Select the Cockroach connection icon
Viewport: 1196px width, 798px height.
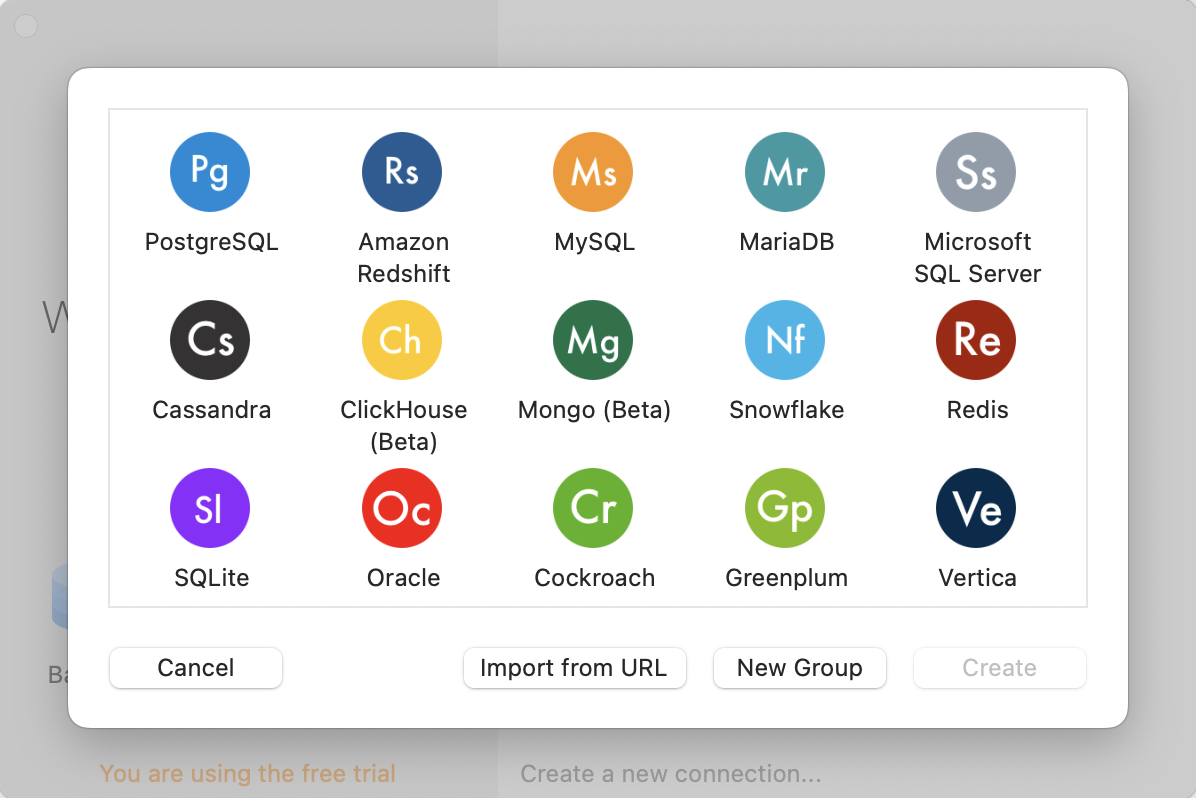[593, 508]
